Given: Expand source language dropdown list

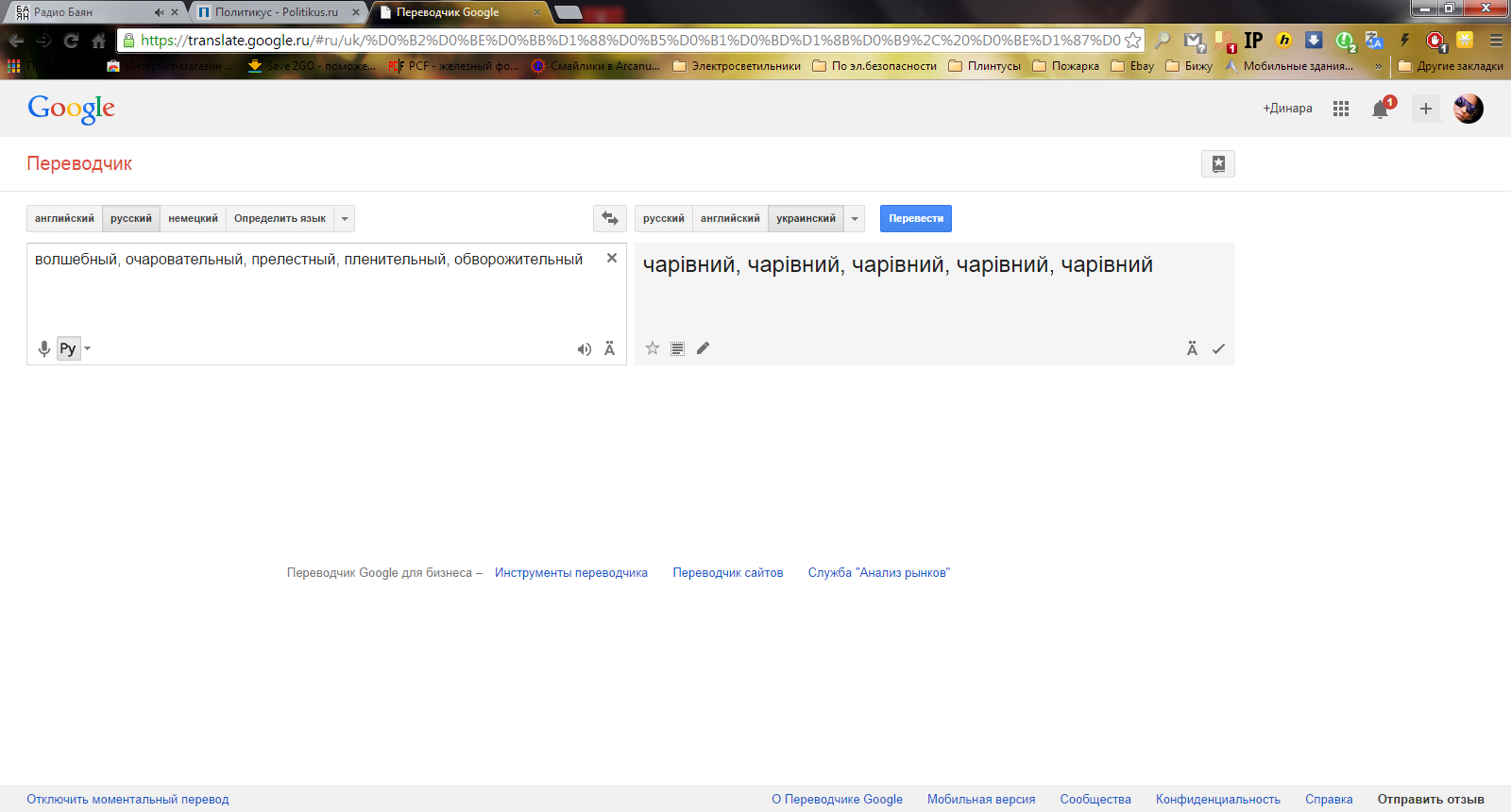Looking at the screenshot, I should pos(345,218).
